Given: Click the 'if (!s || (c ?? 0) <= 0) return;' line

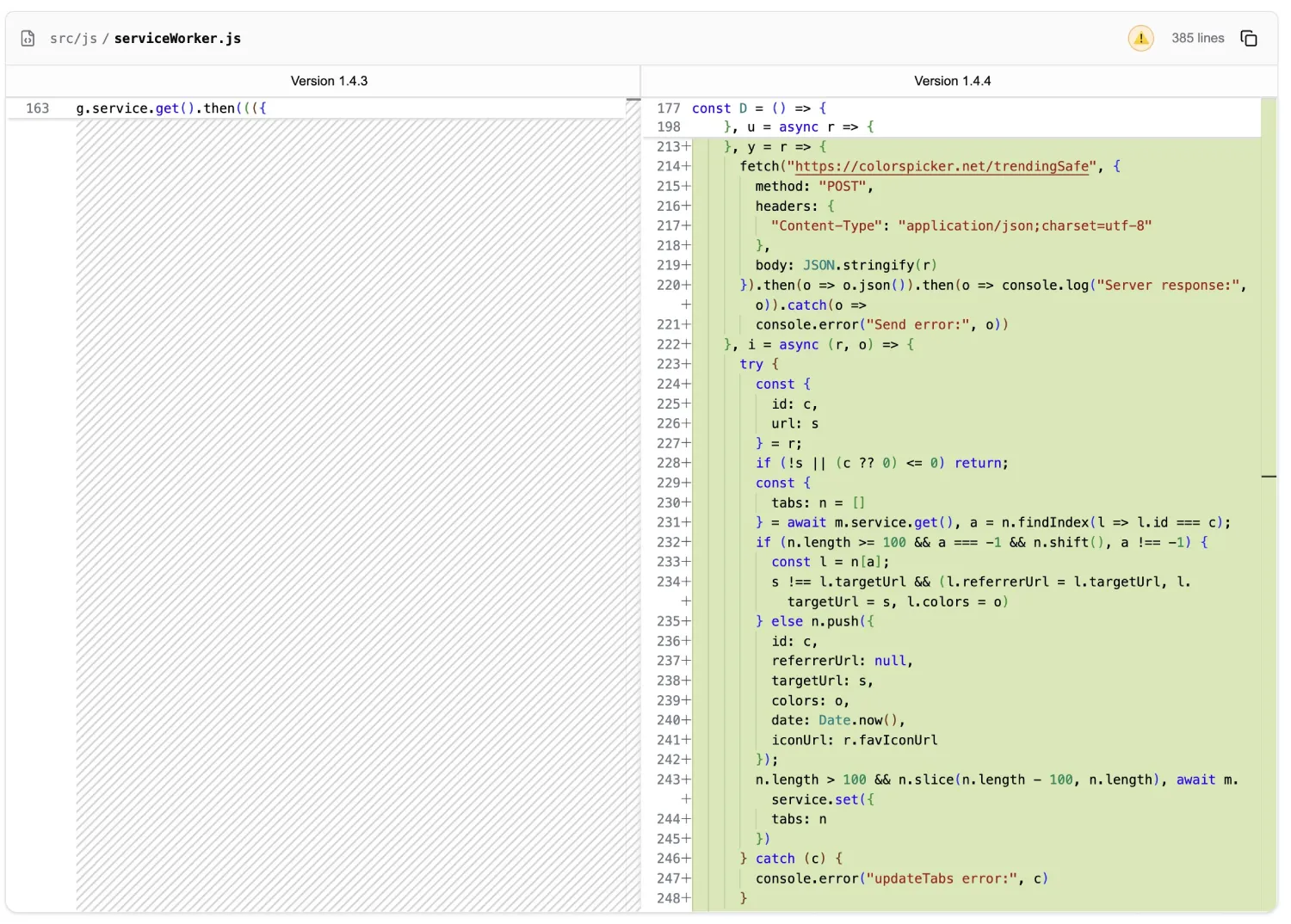Looking at the screenshot, I should pyautogui.click(x=882, y=464).
